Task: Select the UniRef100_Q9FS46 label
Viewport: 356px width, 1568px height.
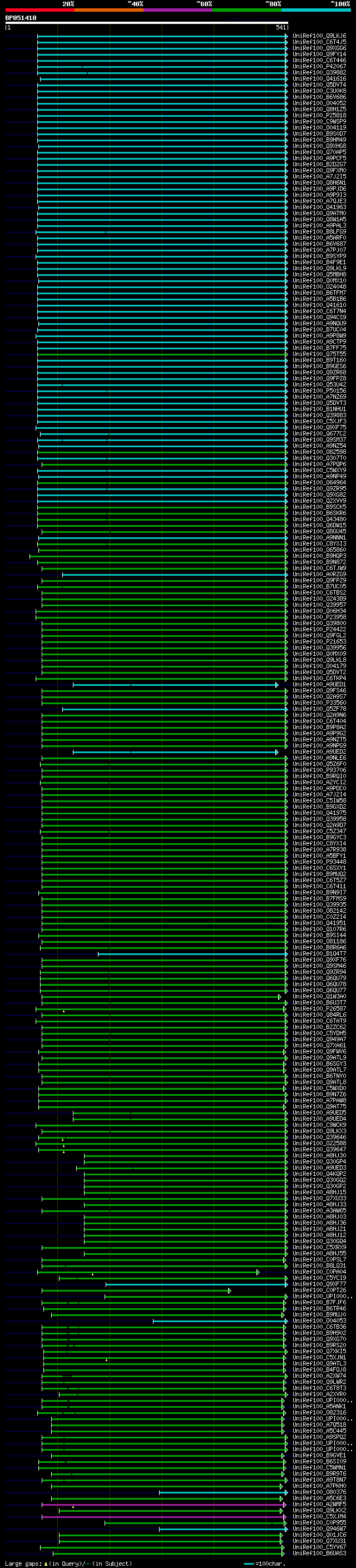Action: click(x=319, y=691)
